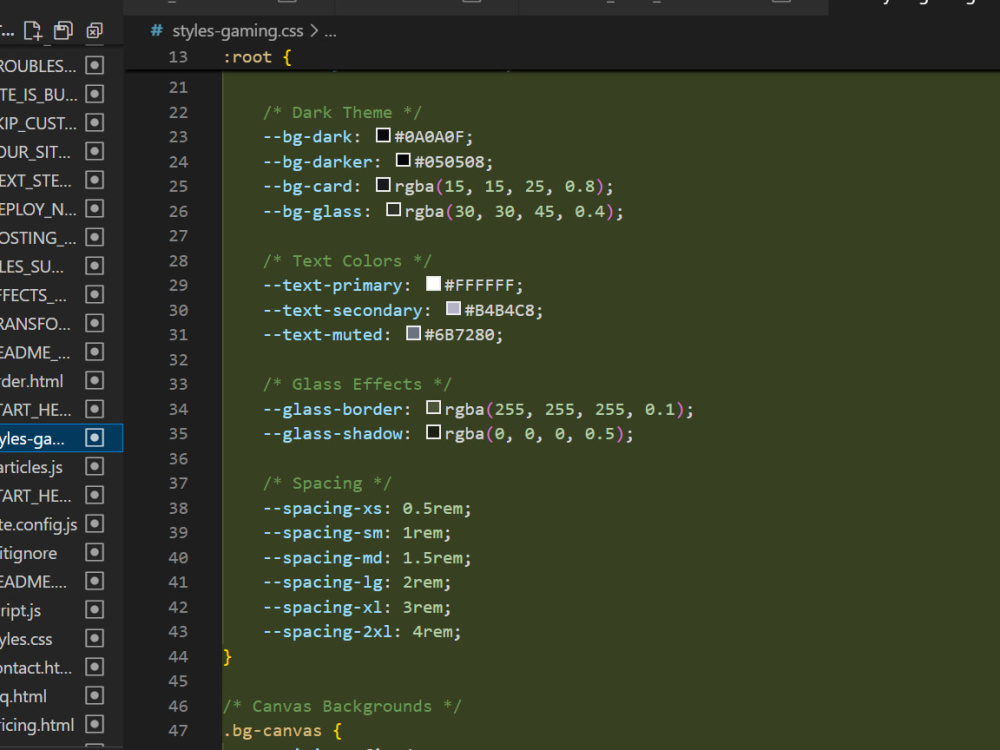Click the #FFFFFF hex value
The image size is (1000, 750).
[x=480, y=285]
